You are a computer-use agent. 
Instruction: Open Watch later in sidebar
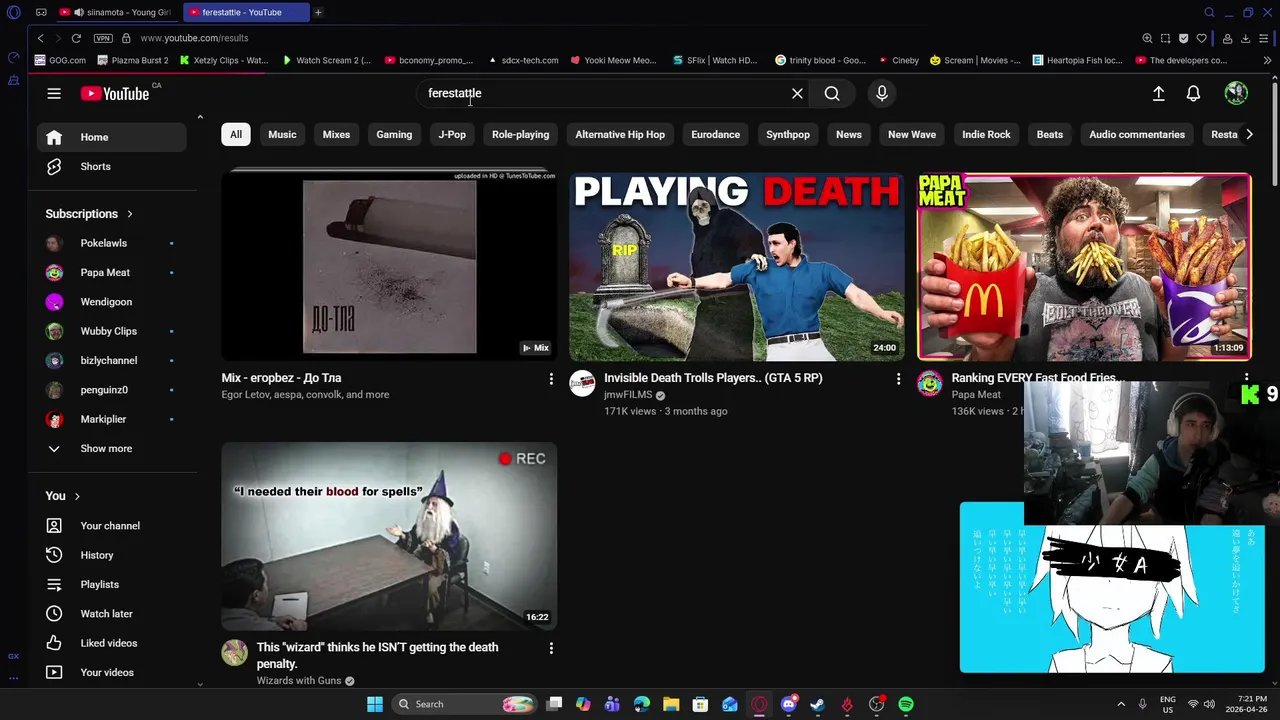[x=111, y=614]
